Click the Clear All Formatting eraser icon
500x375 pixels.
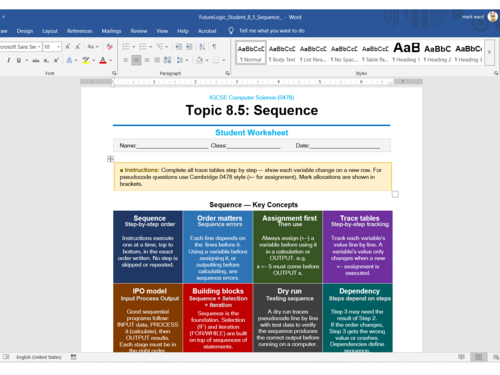(x=110, y=47)
